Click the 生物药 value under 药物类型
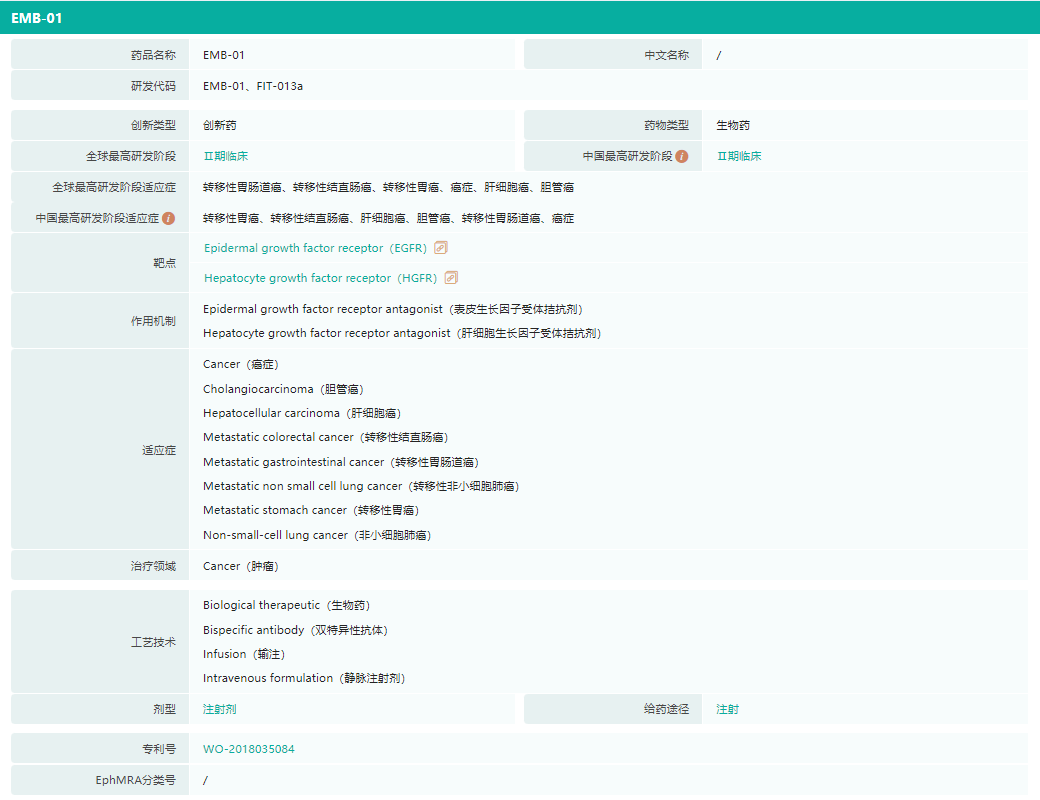This screenshot has width=1040, height=800. point(733,126)
